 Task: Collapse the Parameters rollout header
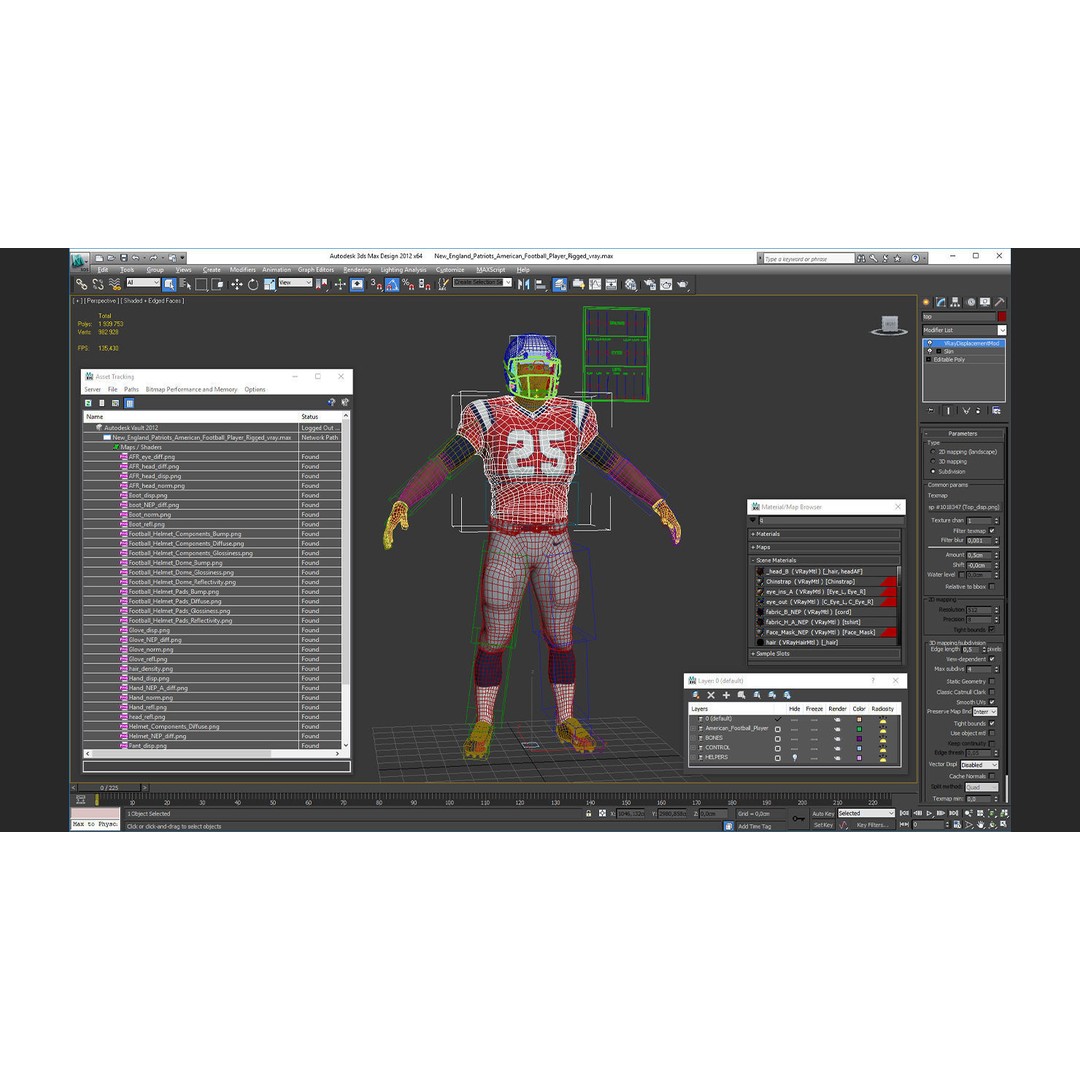coord(962,433)
